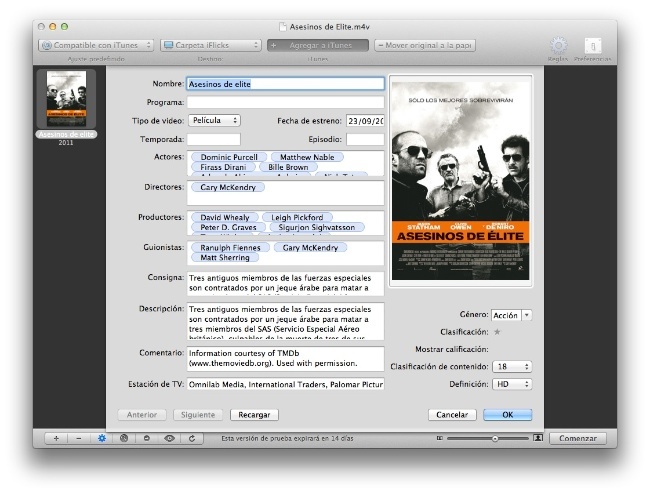Select the Firass Dirani actor token
This screenshot has height=494, width=650.
click(223, 167)
